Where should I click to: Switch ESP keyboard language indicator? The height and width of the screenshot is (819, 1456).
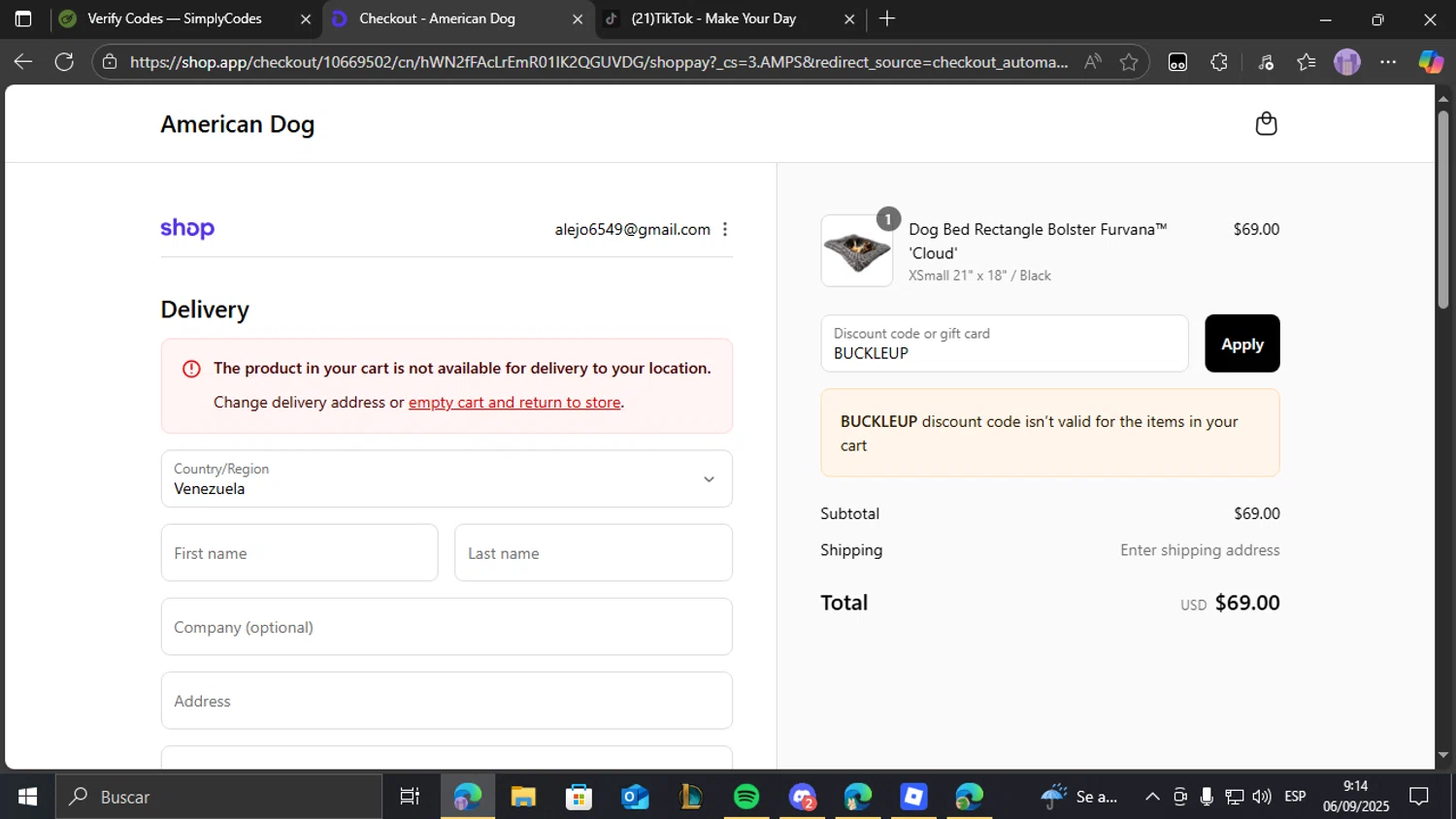(1295, 797)
